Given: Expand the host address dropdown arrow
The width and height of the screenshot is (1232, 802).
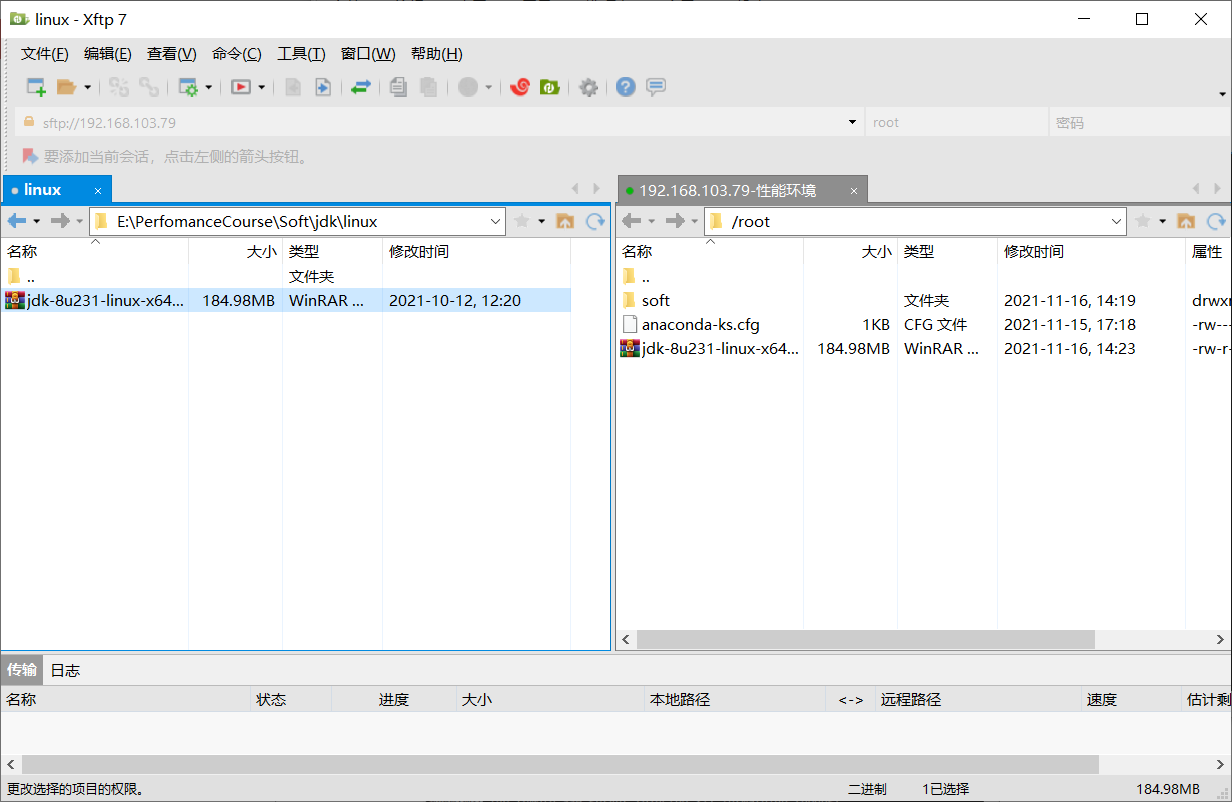Looking at the screenshot, I should pos(852,122).
